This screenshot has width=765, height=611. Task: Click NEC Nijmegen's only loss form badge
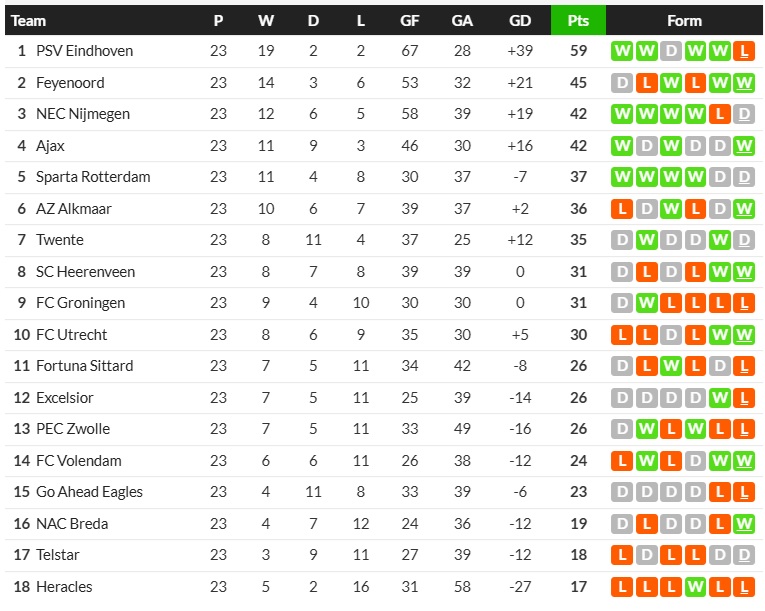pos(719,114)
